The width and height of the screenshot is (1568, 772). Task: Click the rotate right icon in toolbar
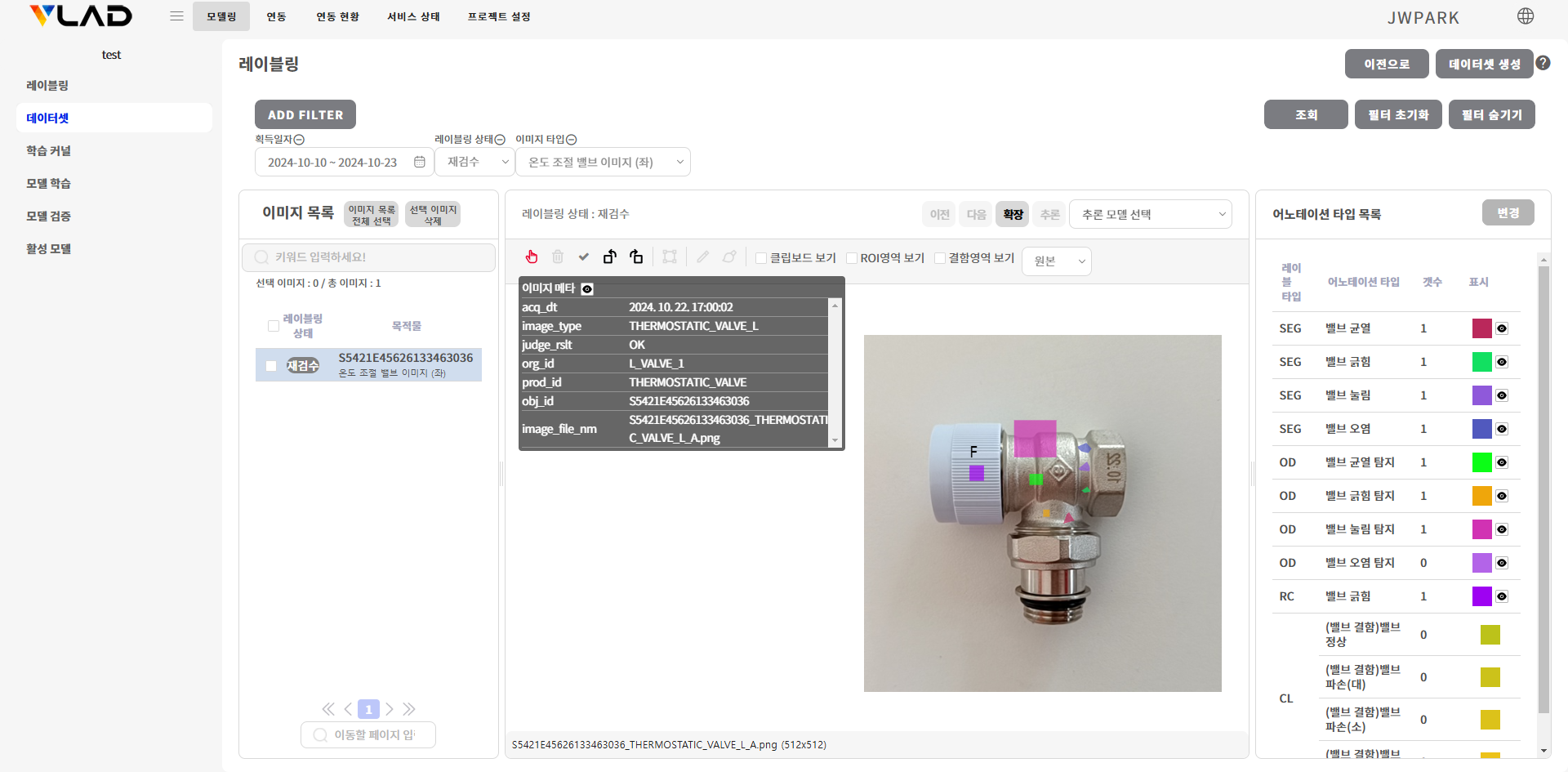[636, 257]
